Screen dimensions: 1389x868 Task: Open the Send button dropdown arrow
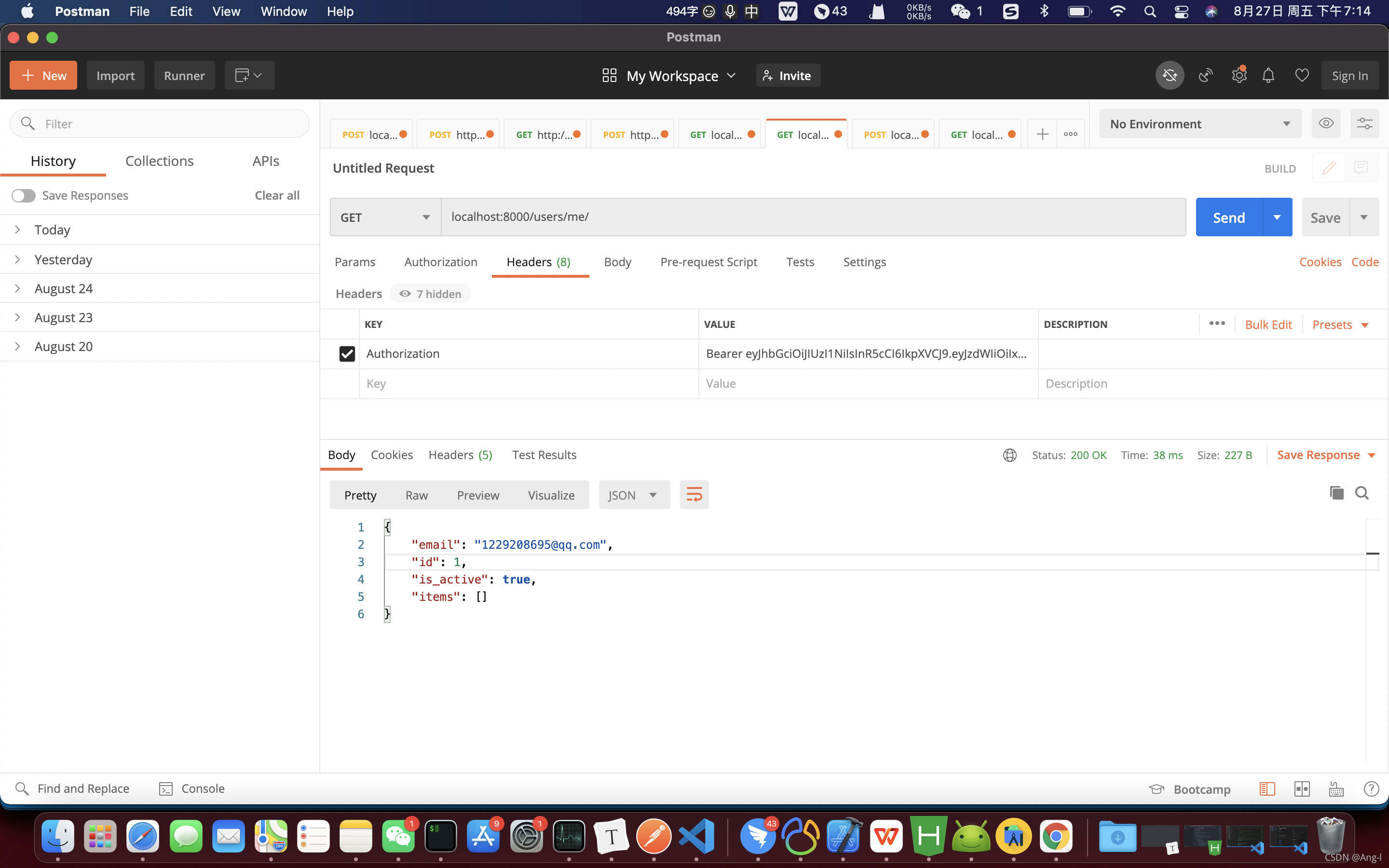1277,217
